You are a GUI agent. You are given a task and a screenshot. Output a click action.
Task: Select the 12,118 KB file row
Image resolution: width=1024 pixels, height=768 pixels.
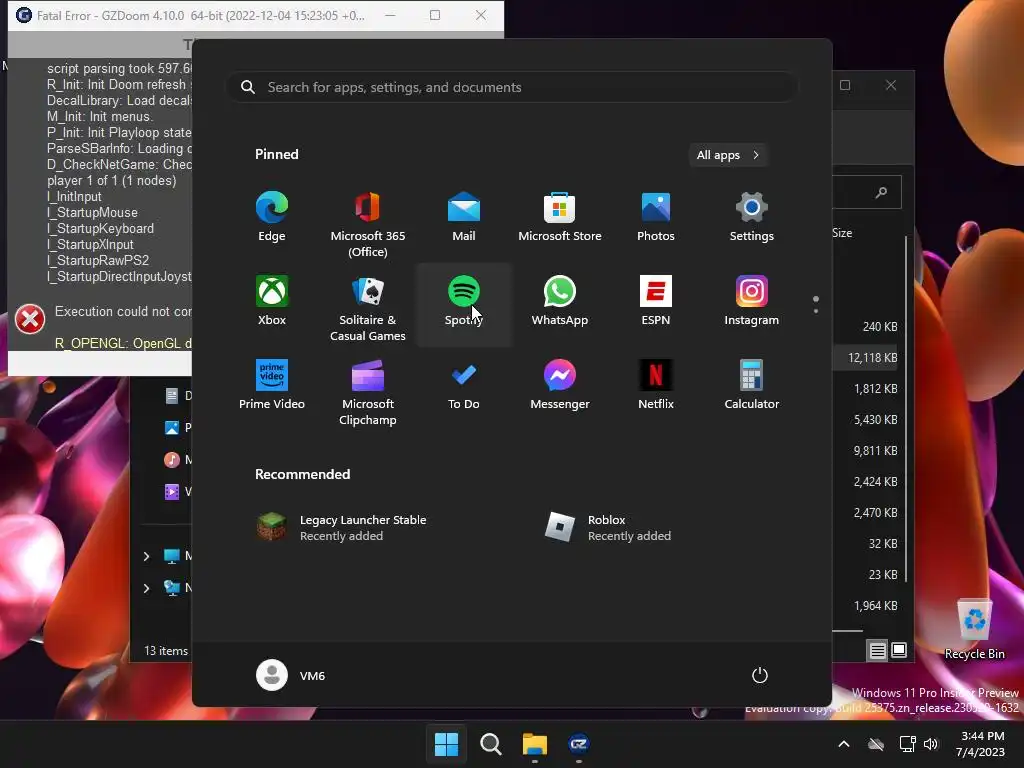[866, 358]
